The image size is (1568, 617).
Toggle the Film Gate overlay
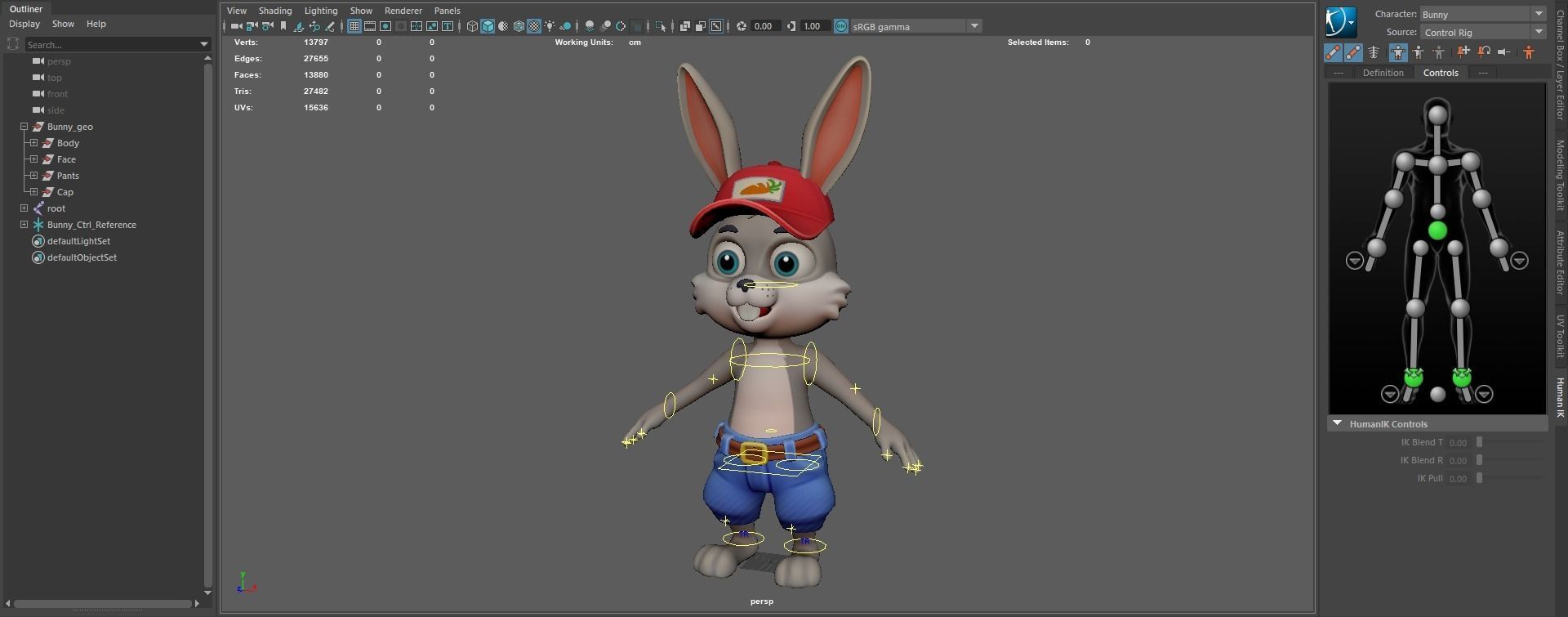[x=370, y=26]
